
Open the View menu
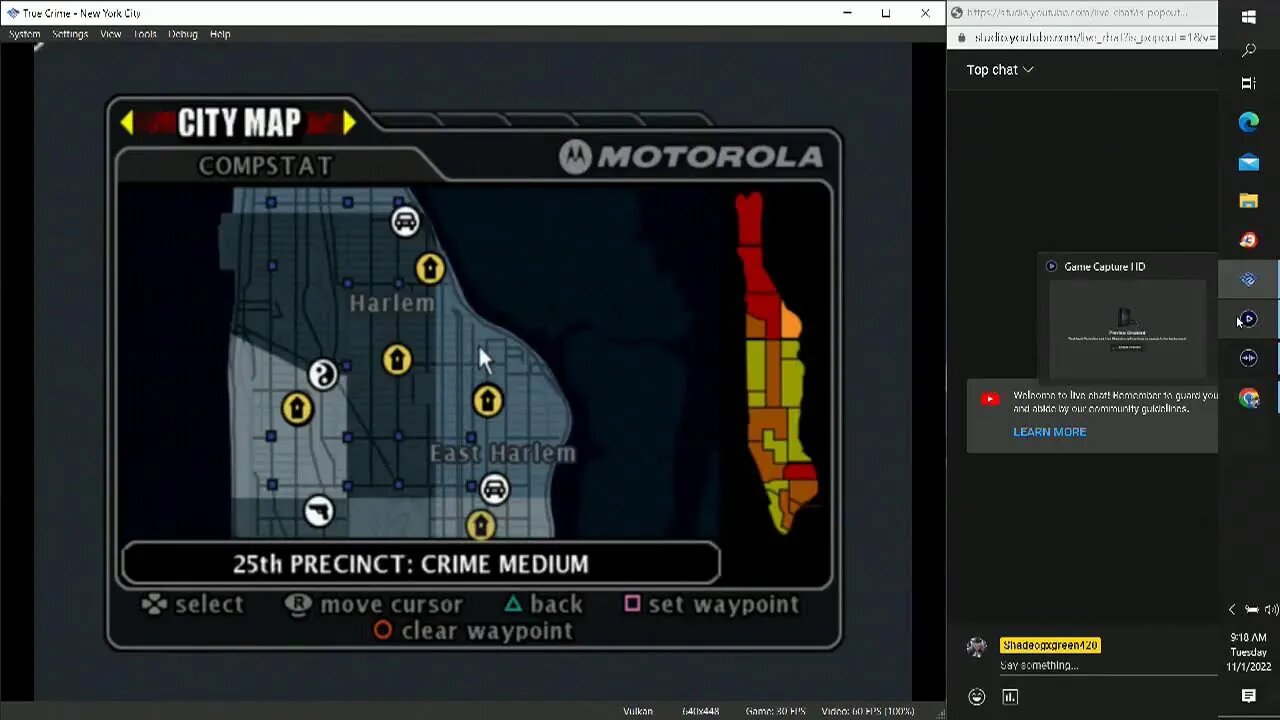click(x=110, y=34)
